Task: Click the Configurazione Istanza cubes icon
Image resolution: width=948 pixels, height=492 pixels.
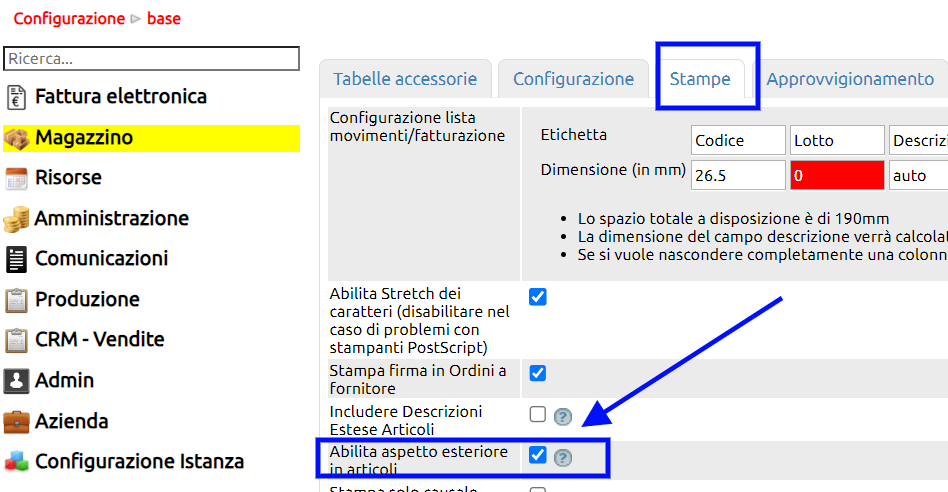Action: coord(16,462)
